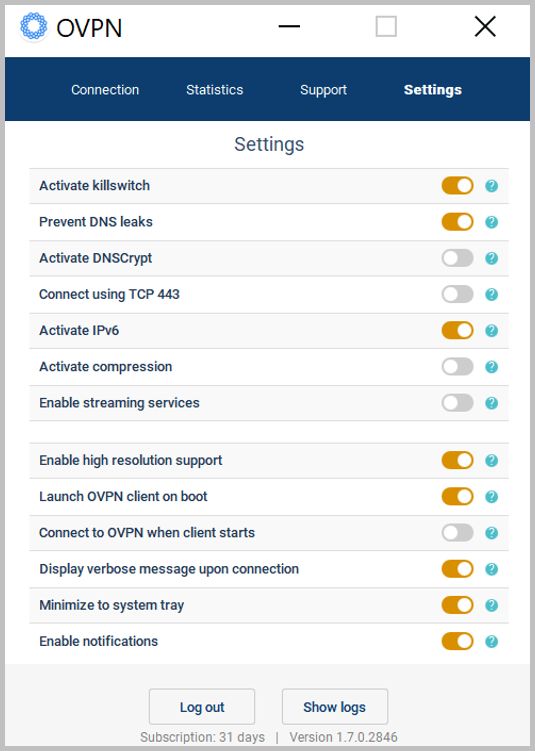View help for Enable streaming services
Viewport: 535px width, 751px height.
pos(491,403)
